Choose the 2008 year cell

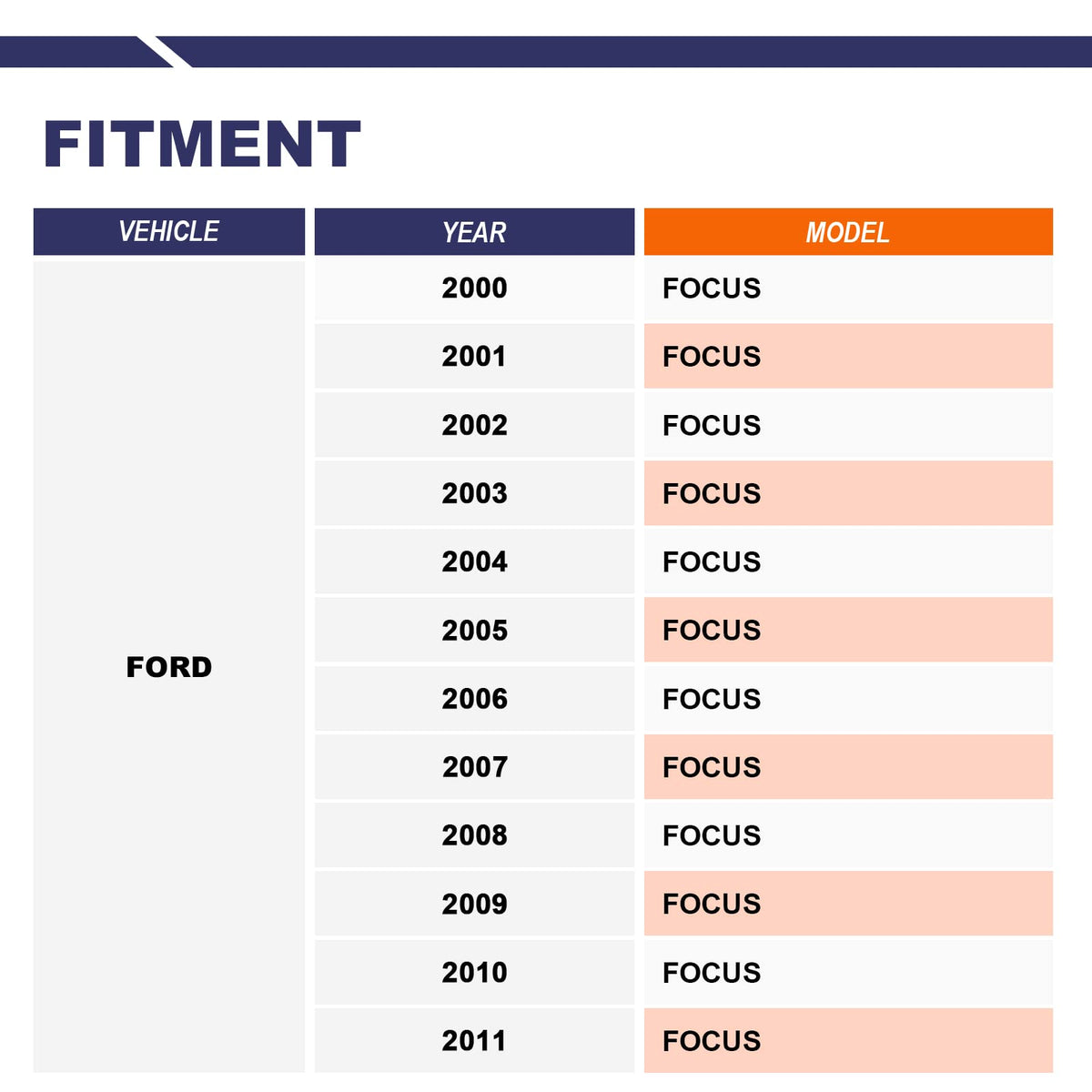pyautogui.click(x=474, y=835)
